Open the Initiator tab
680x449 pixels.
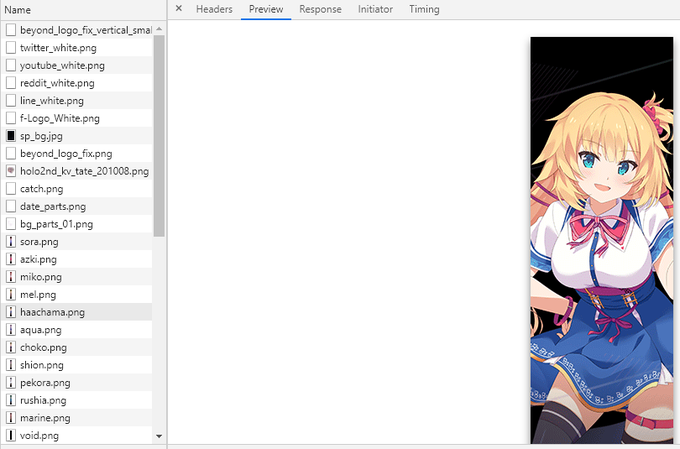(375, 9)
